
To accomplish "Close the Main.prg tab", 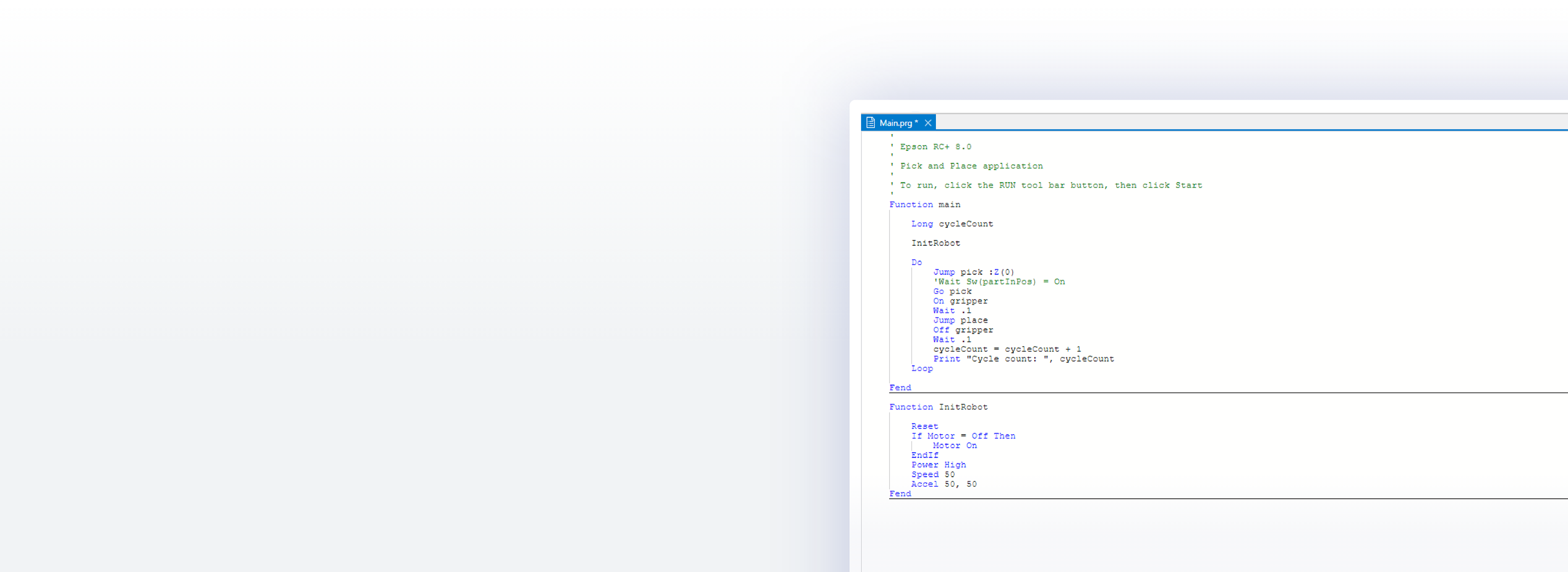I will point(928,123).
